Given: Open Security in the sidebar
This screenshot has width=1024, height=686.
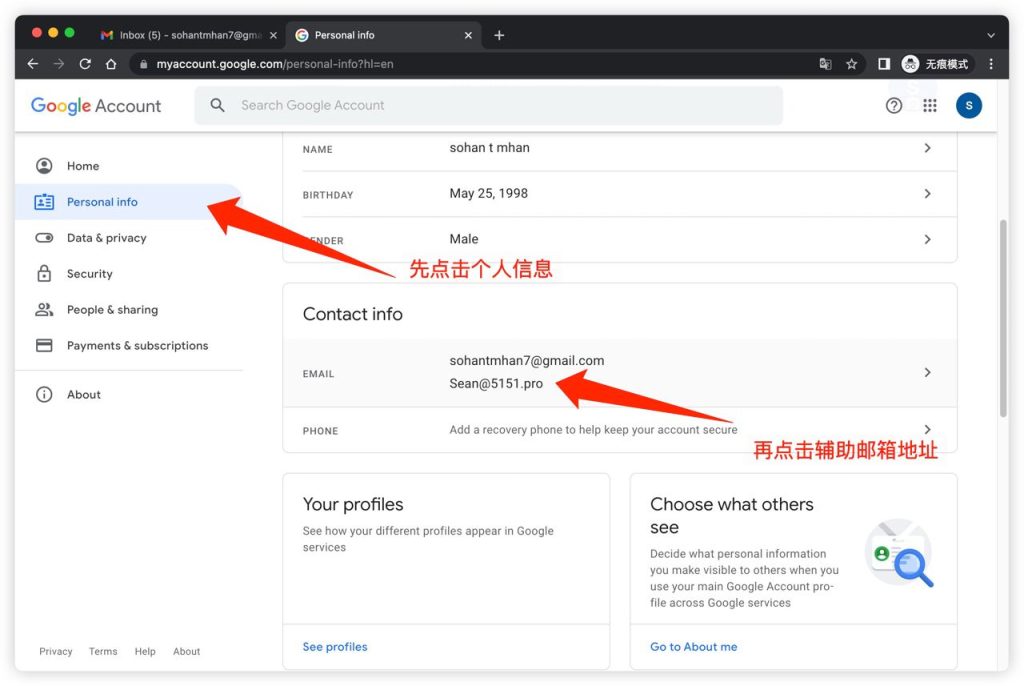Looking at the screenshot, I should tap(89, 274).
